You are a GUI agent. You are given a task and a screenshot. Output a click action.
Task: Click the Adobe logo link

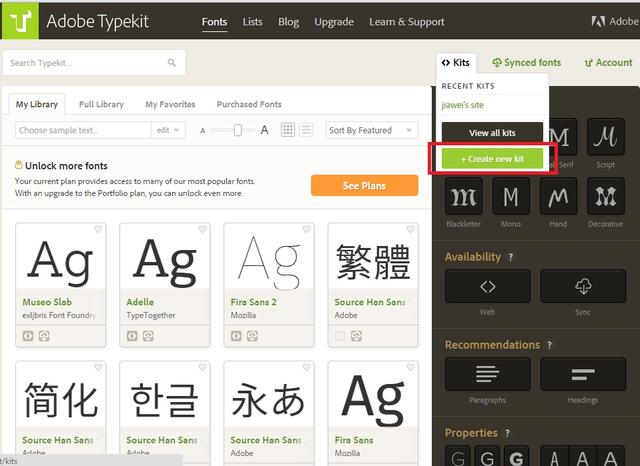coord(615,21)
